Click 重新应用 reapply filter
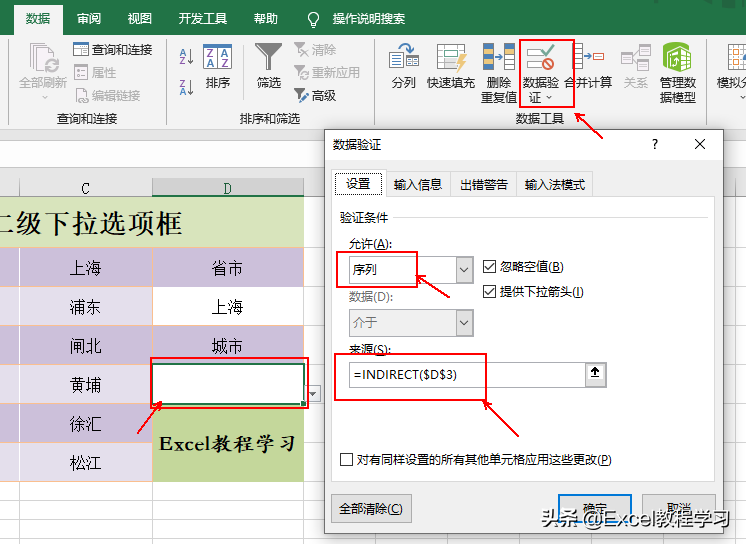This screenshot has width=746, height=544. pos(327,72)
